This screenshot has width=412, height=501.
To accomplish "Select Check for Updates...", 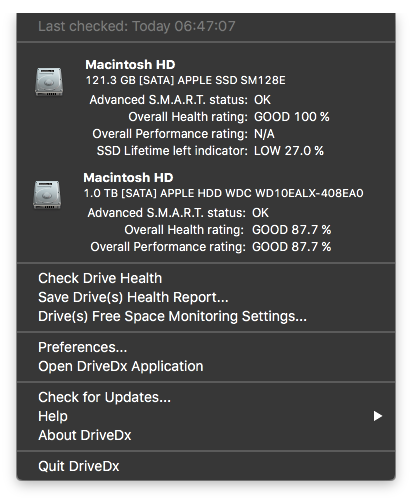I will pyautogui.click(x=104, y=397).
